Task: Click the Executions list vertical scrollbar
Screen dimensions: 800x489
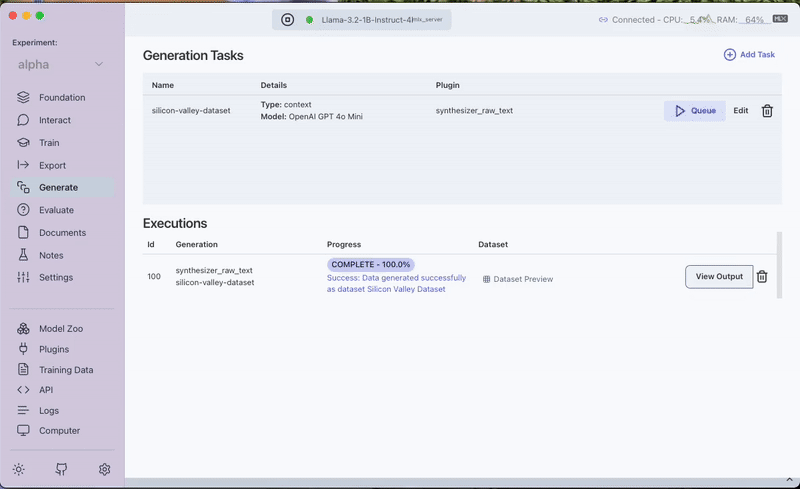Action: [x=779, y=265]
